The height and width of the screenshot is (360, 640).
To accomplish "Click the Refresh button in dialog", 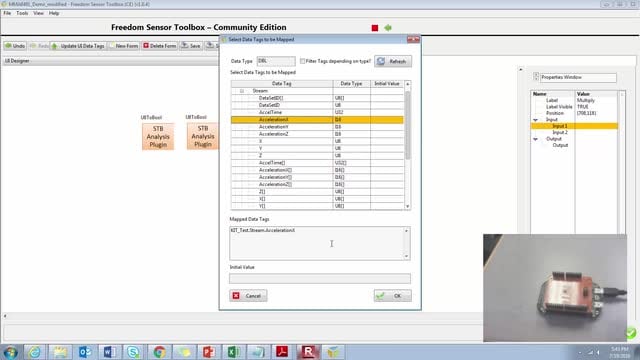I will click(393, 61).
